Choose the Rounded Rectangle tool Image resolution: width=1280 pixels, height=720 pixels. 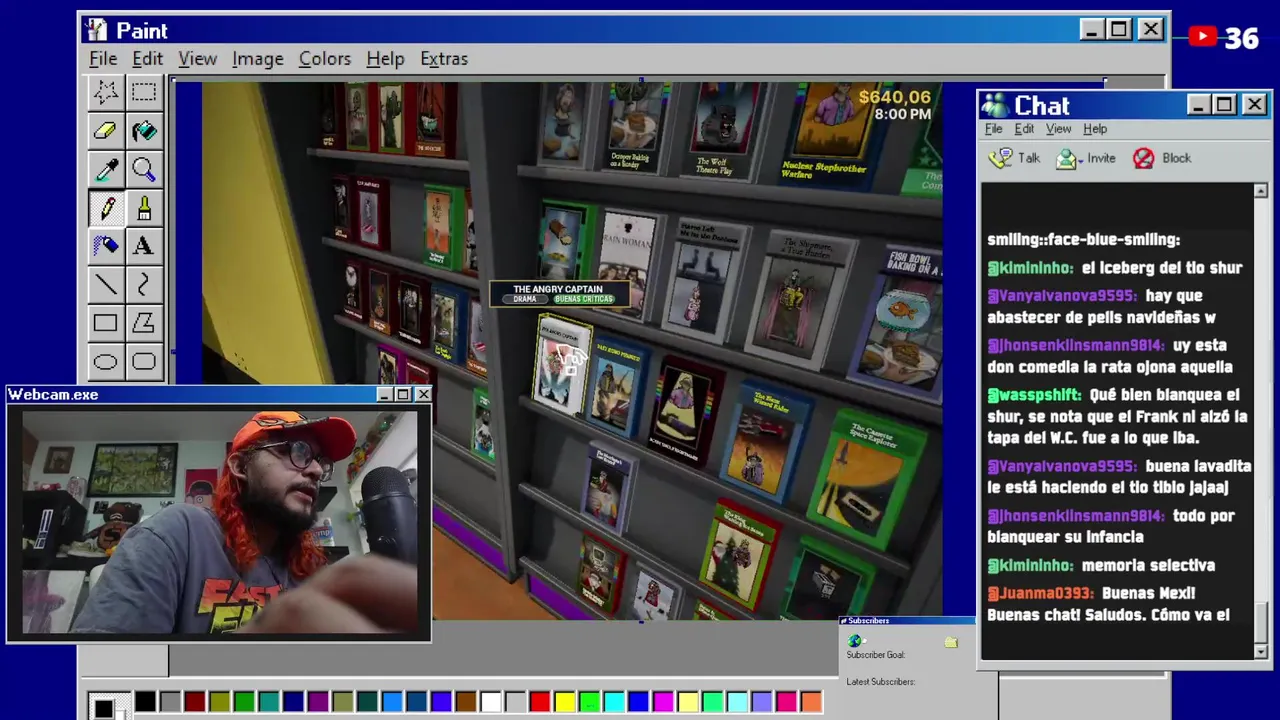144,362
